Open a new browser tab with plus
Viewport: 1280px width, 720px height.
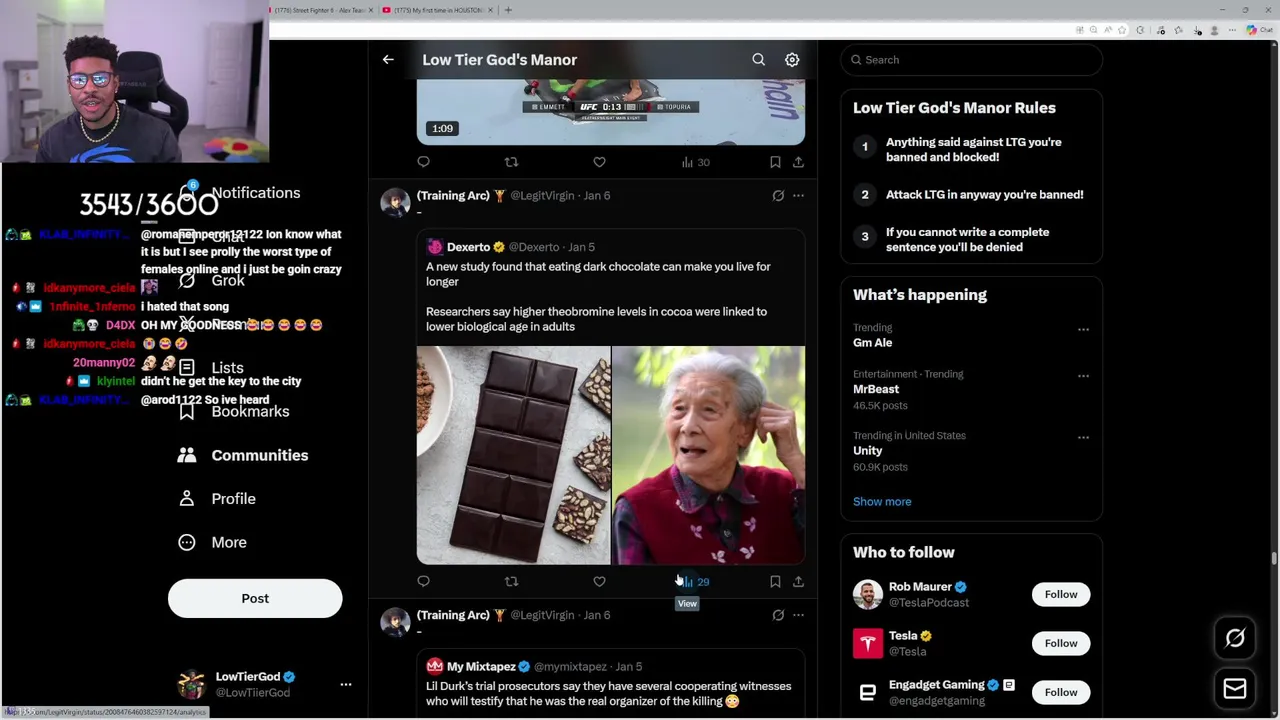pos(508,10)
